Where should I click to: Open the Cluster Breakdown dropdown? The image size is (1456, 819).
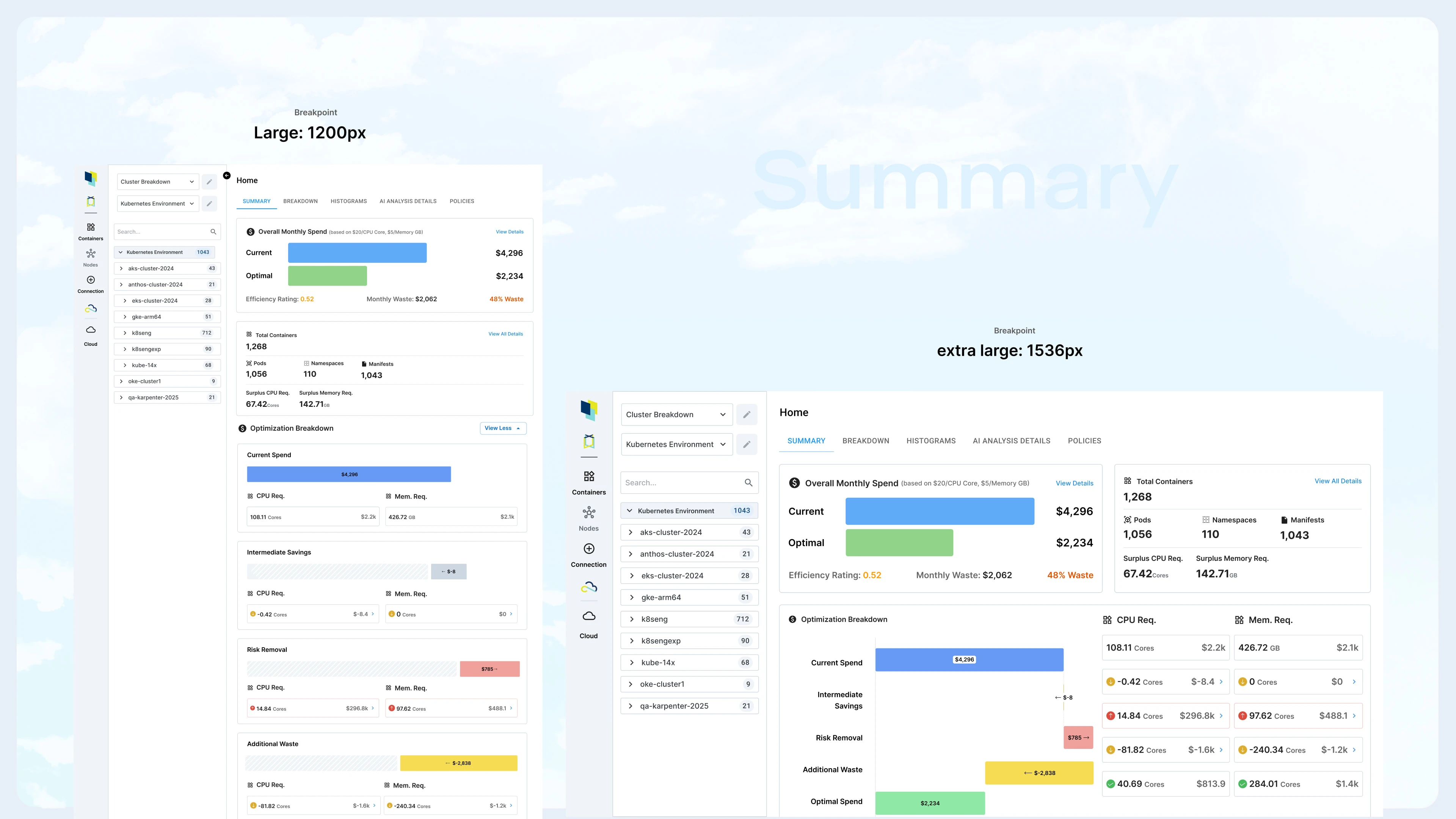(x=158, y=182)
